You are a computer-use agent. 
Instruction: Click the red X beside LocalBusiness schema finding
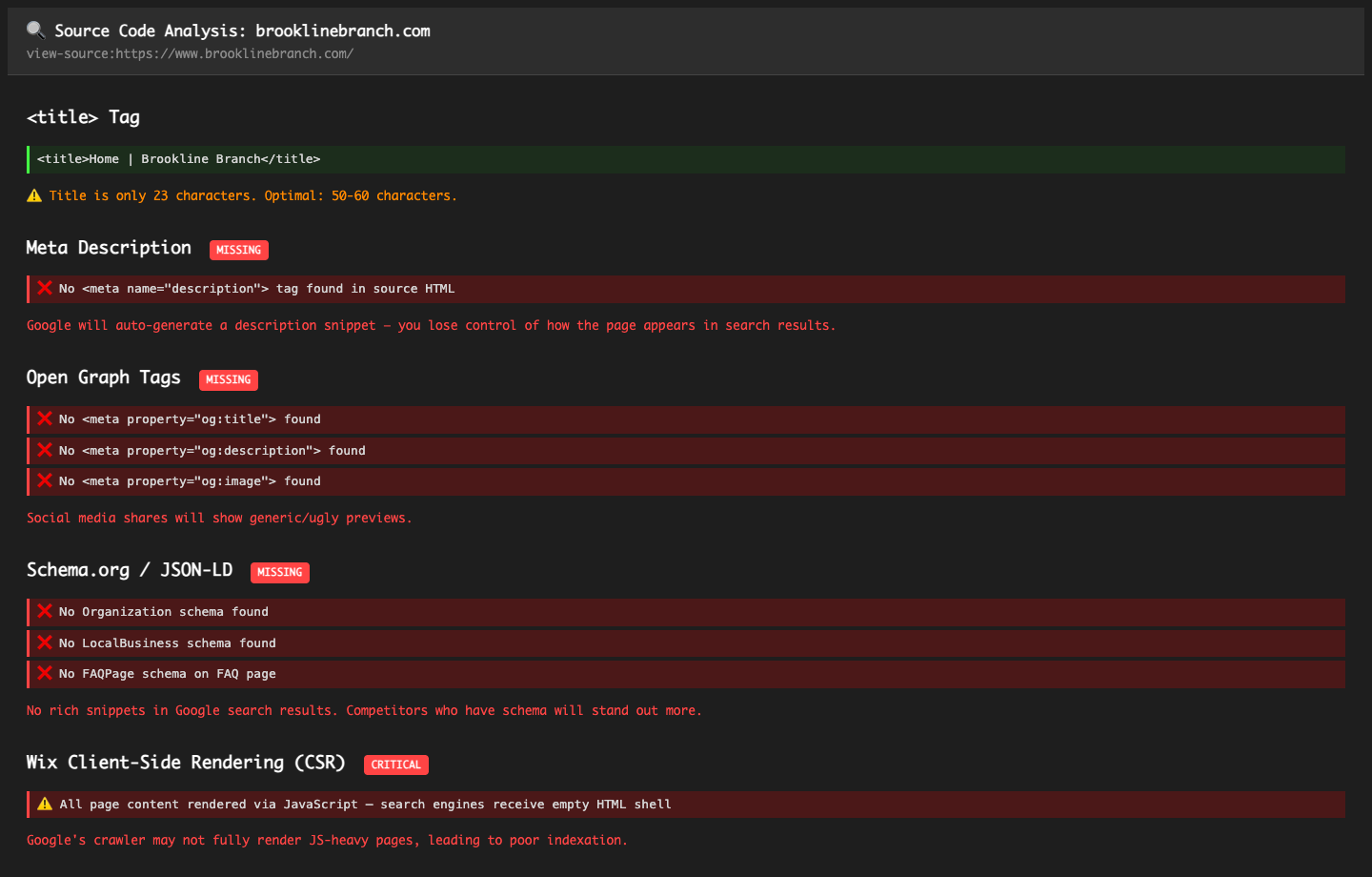coord(44,642)
